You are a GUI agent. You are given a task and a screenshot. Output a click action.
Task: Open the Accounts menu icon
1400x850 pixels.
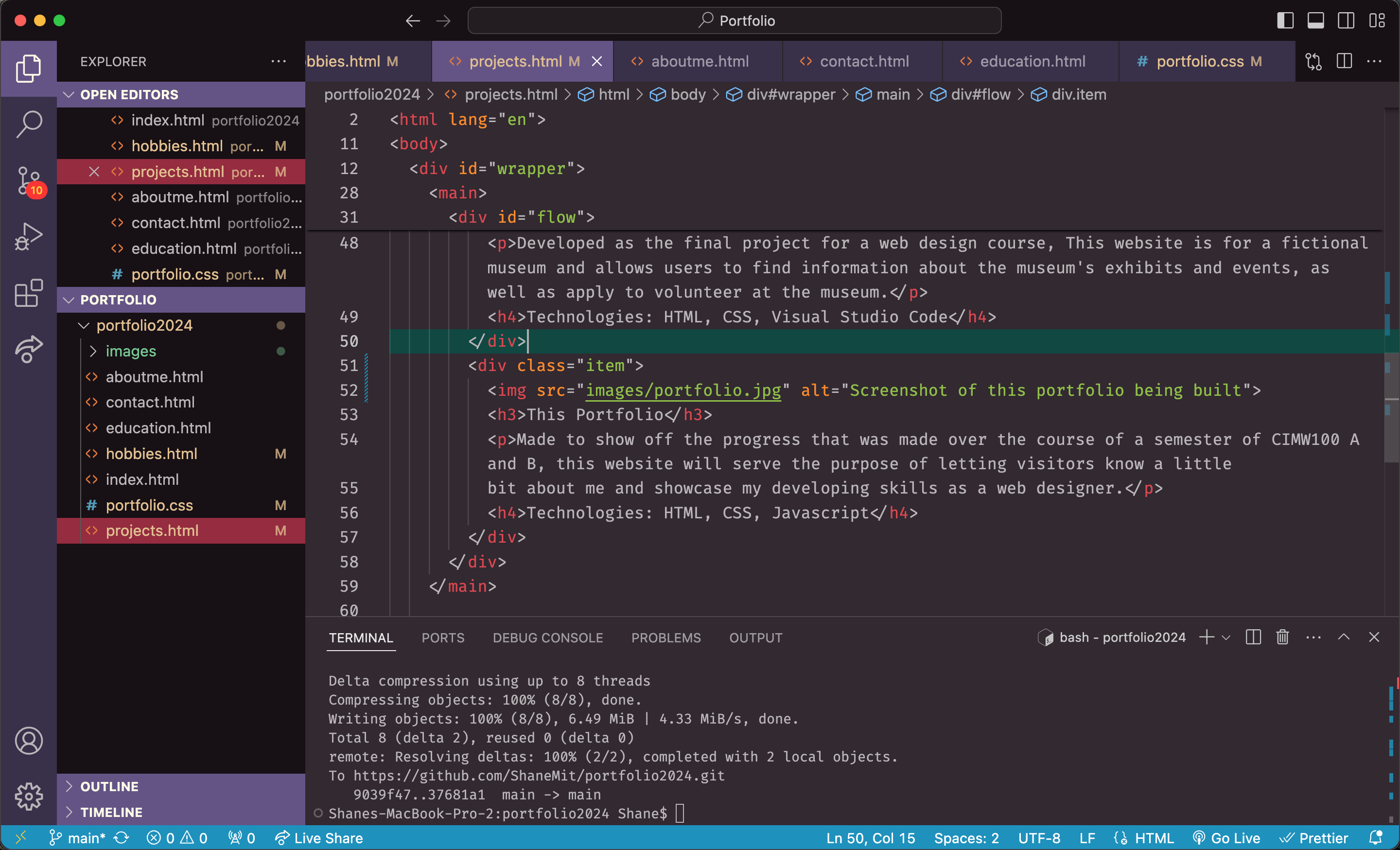pyautogui.click(x=28, y=741)
